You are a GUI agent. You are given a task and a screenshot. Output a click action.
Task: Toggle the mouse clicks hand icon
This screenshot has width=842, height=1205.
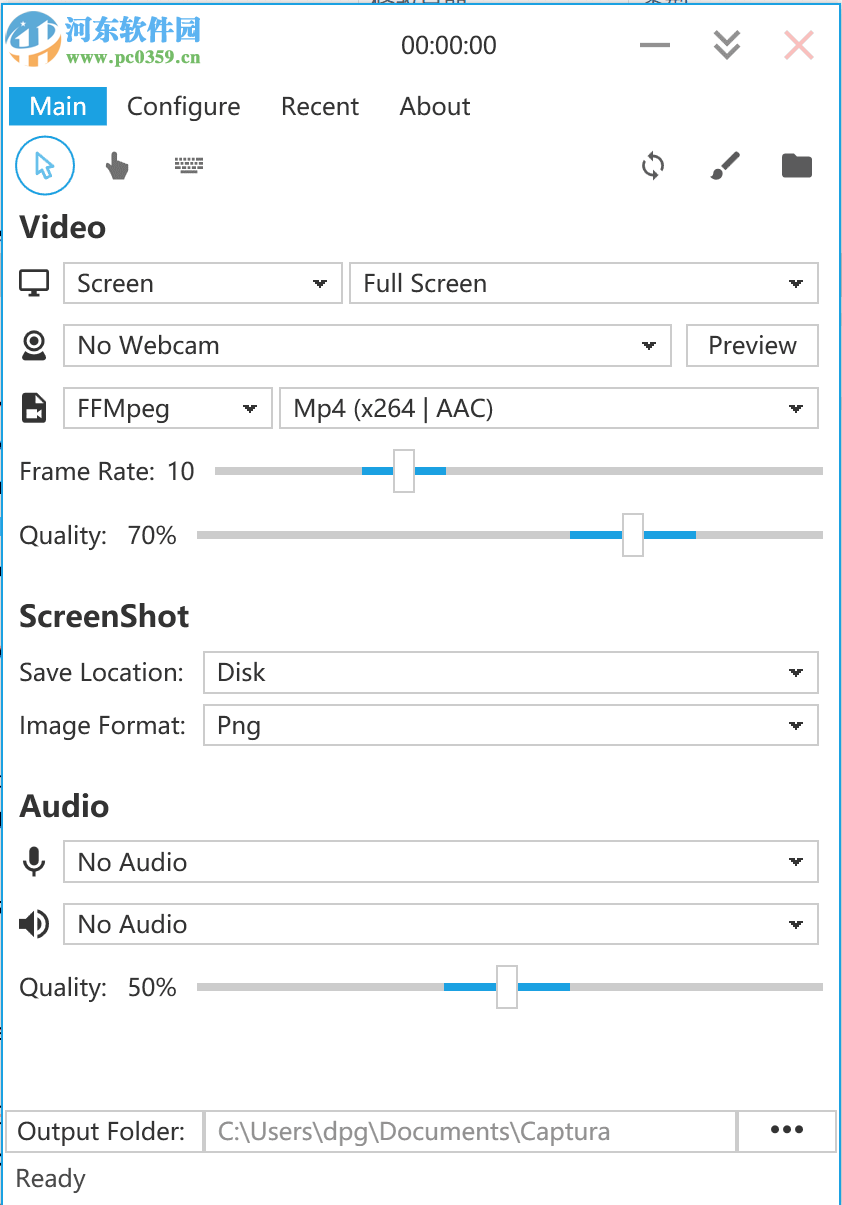pos(117,166)
